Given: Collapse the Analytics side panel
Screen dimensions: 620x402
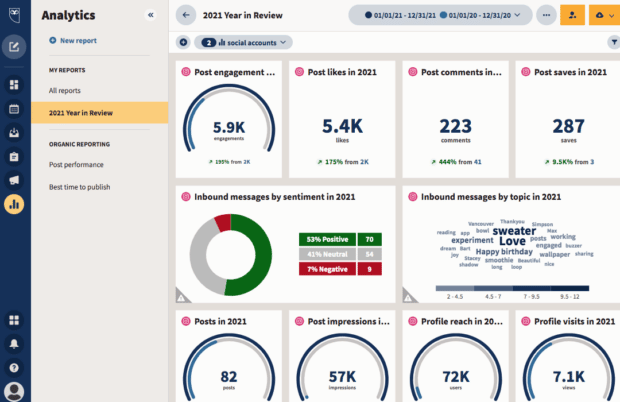Looking at the screenshot, I should [x=151, y=16].
